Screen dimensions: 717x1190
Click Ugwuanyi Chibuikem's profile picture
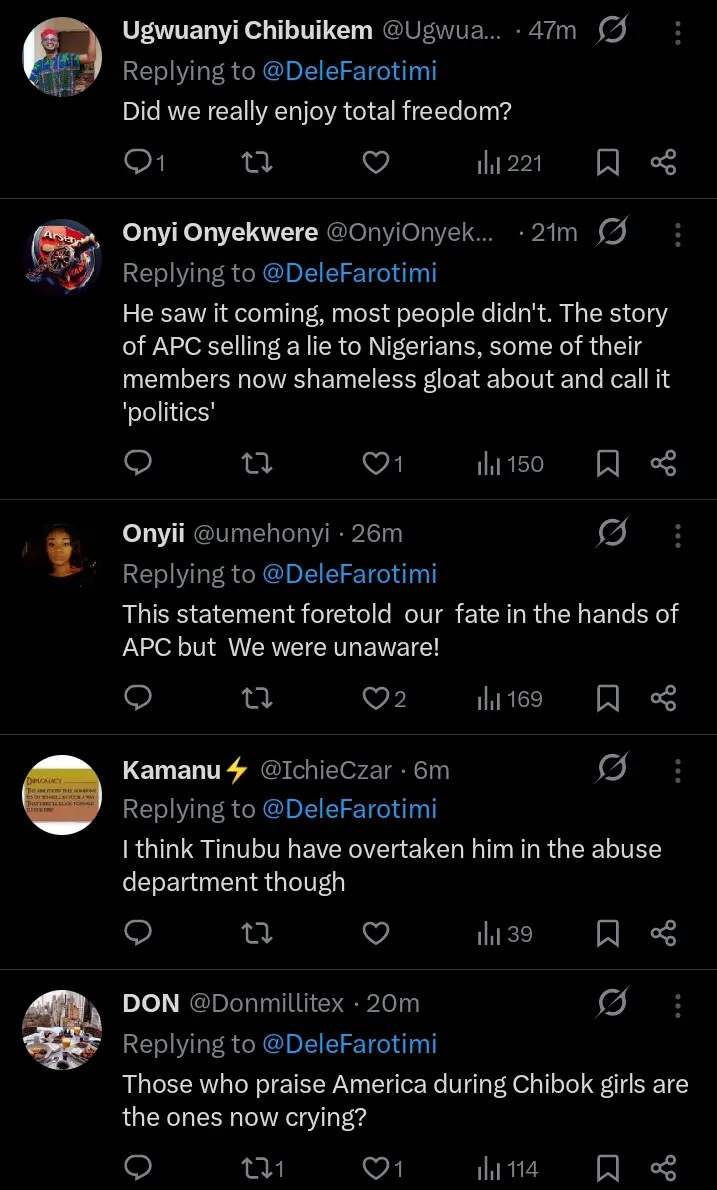tap(62, 57)
